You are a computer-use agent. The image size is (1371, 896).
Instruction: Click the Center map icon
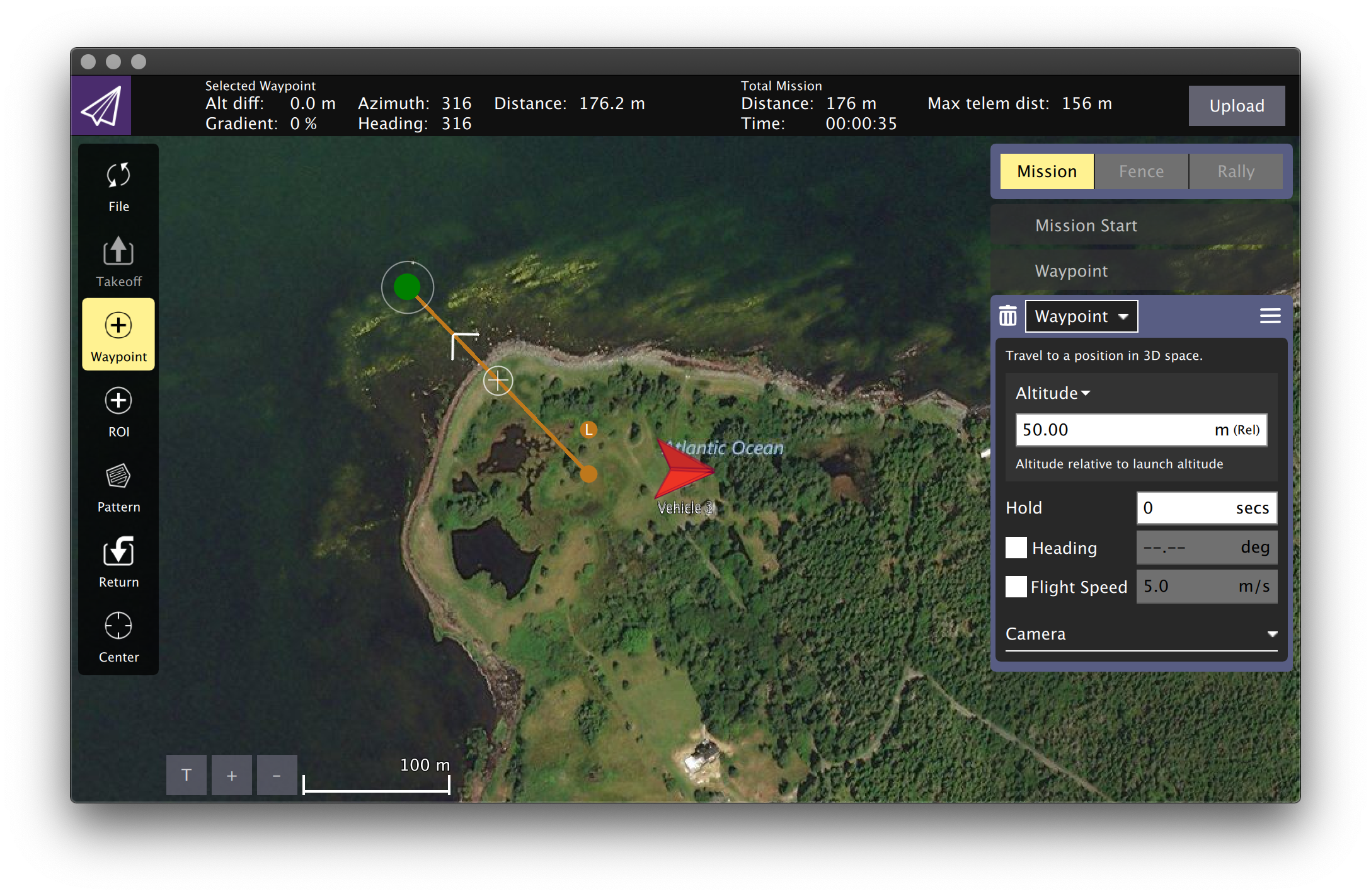click(118, 635)
